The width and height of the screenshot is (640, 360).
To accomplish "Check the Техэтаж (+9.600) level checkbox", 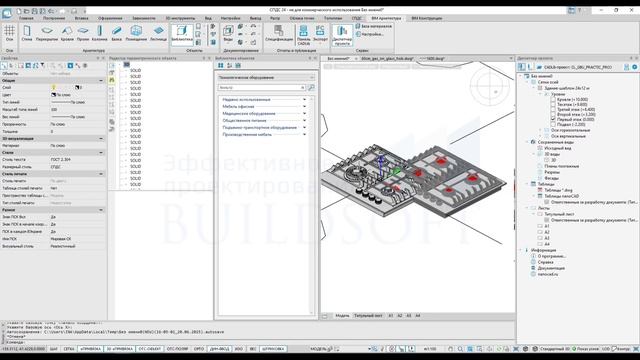I will coord(553,104).
